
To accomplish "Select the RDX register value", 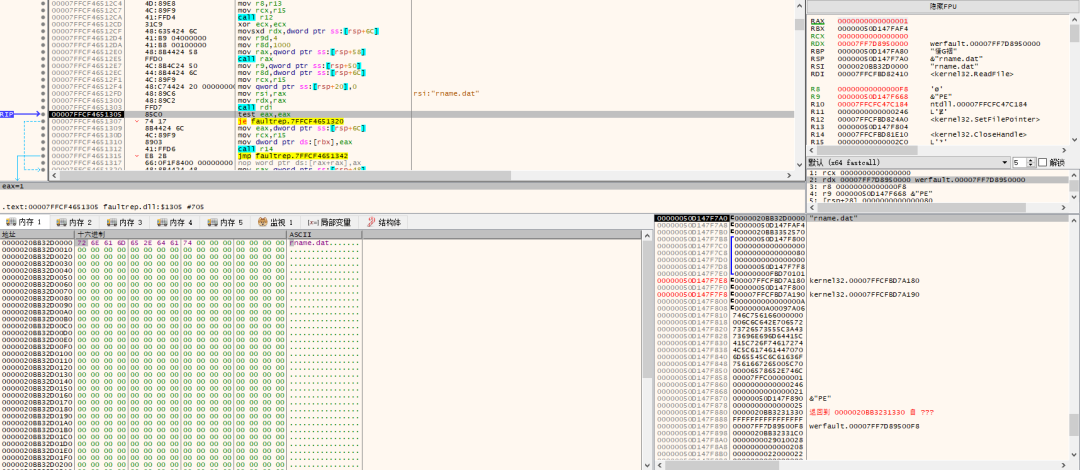I will (872, 43).
